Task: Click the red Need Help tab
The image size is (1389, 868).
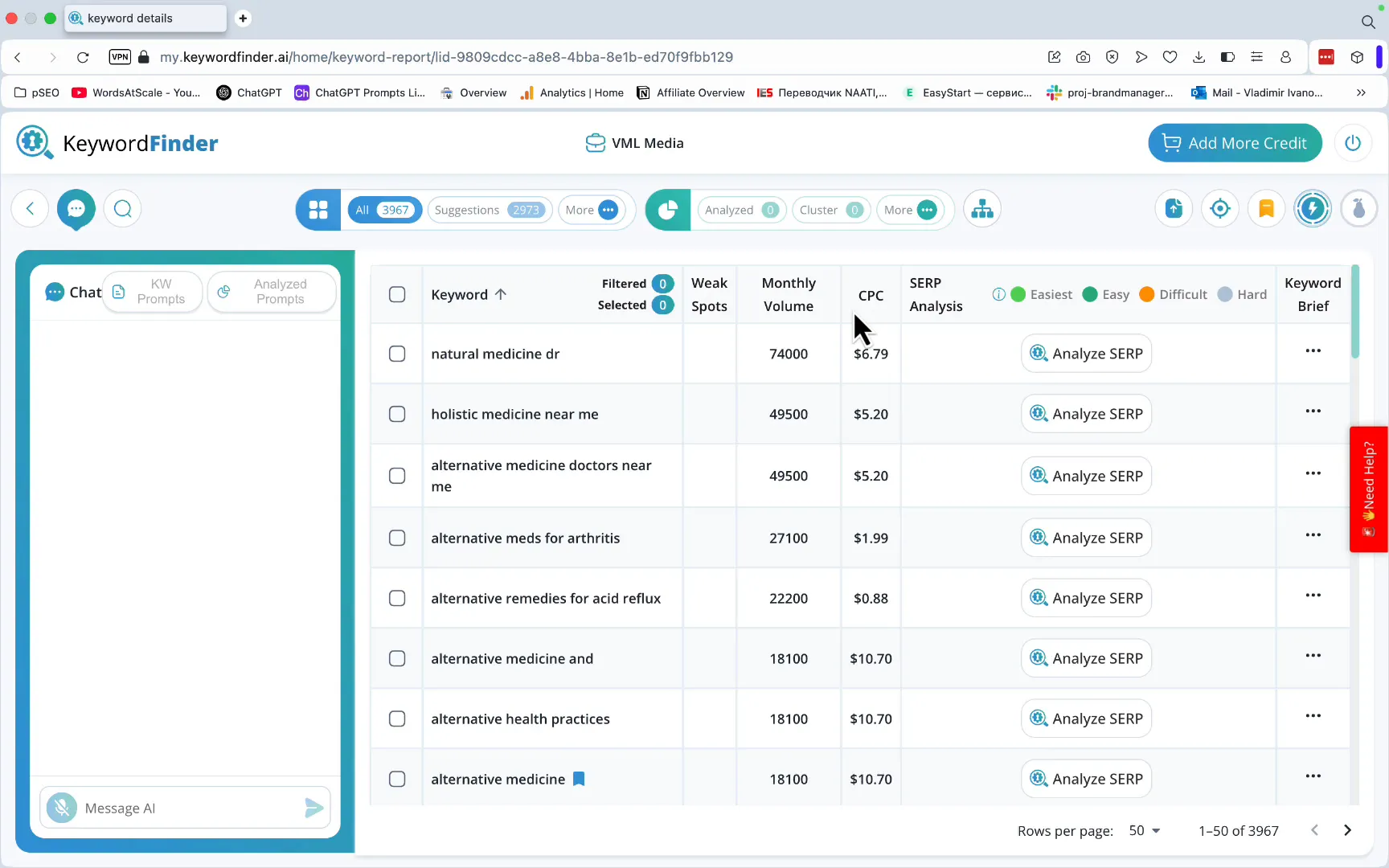Action: pyautogui.click(x=1369, y=489)
